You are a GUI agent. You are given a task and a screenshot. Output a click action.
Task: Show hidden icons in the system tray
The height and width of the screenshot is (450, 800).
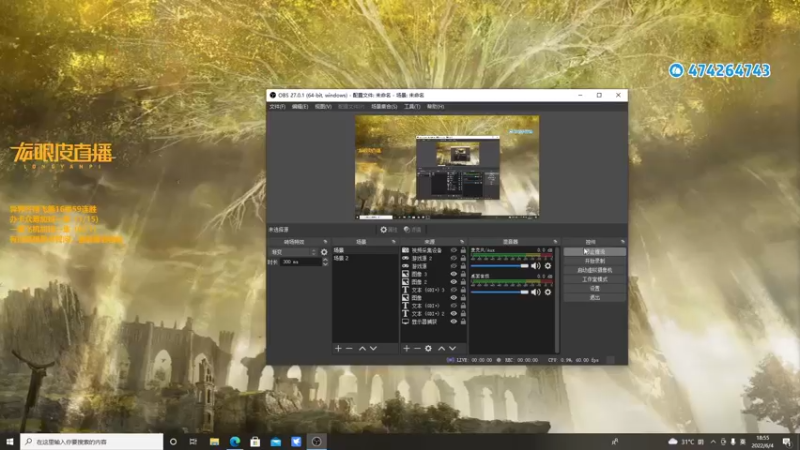(x=713, y=441)
